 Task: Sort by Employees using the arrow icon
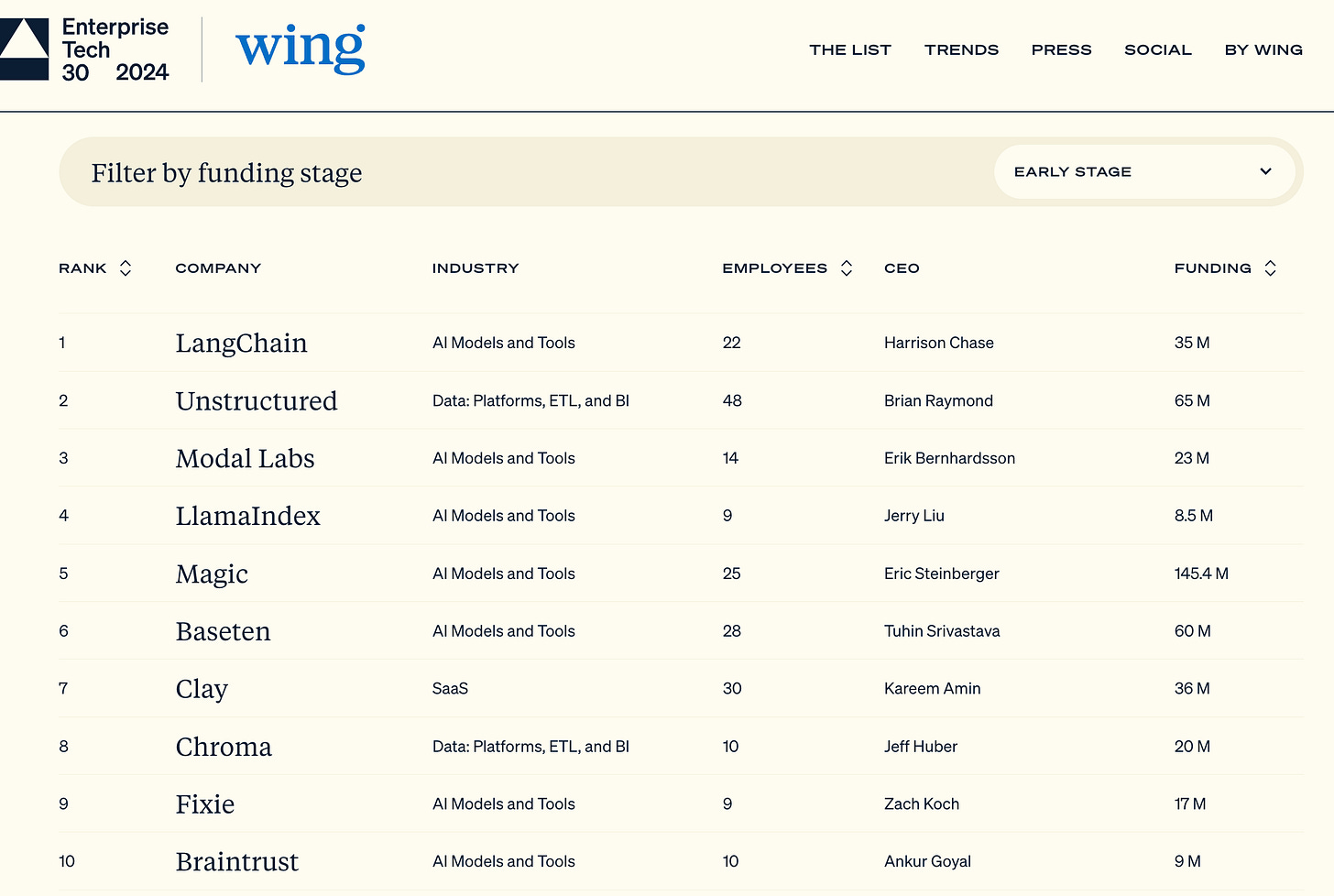pyautogui.click(x=847, y=268)
